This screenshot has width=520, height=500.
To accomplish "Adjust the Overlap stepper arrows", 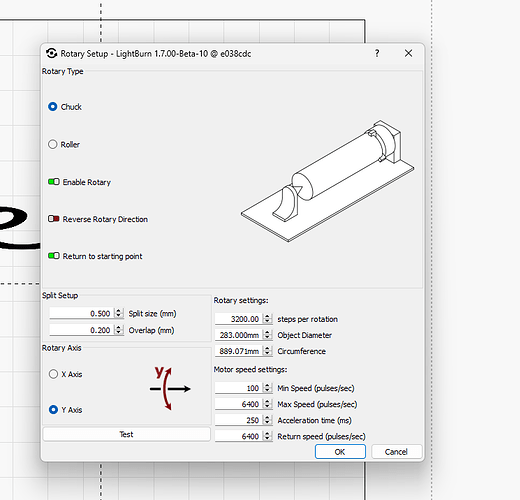I will pyautogui.click(x=119, y=330).
